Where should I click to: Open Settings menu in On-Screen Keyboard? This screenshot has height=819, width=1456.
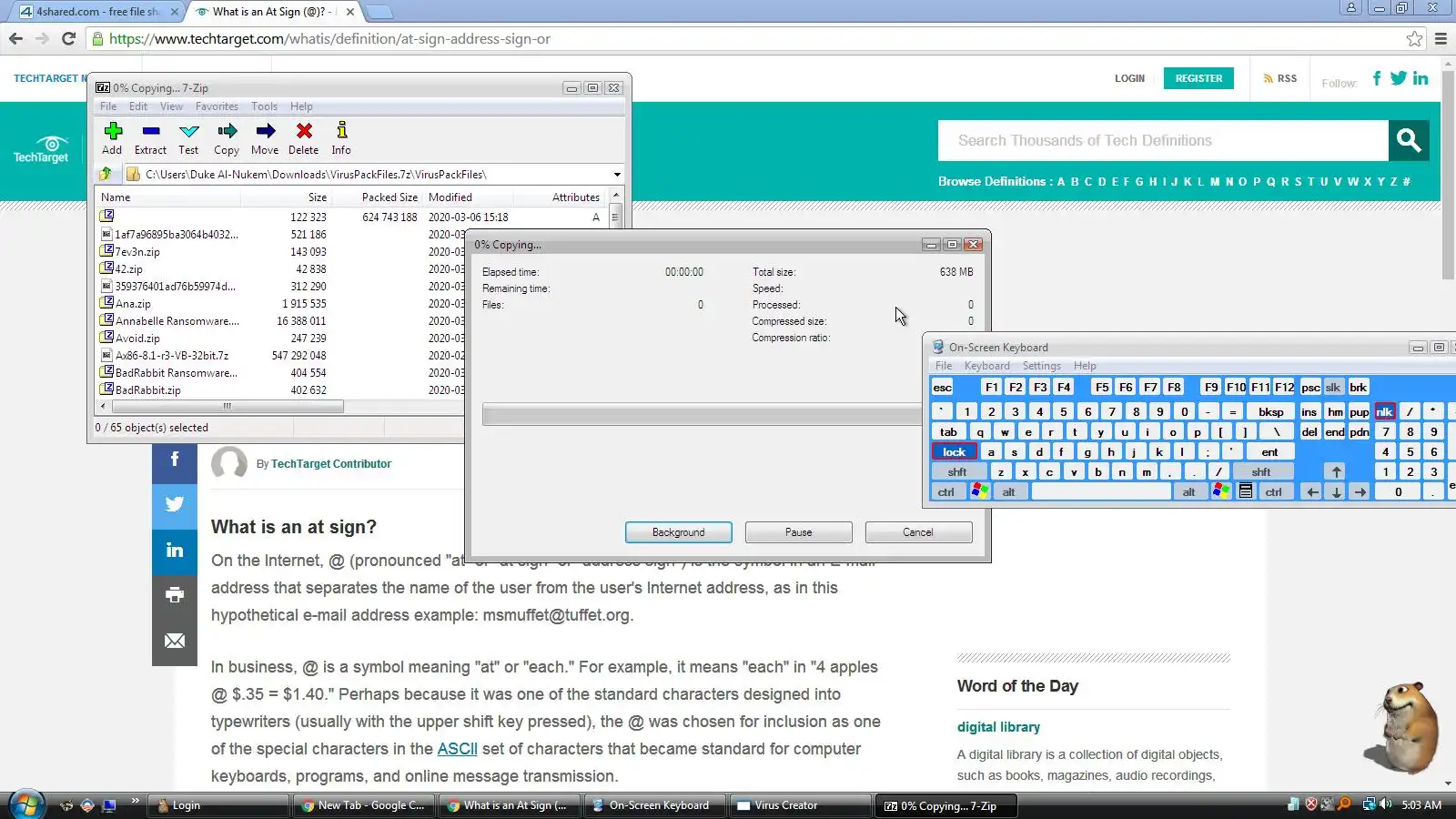point(1041,366)
